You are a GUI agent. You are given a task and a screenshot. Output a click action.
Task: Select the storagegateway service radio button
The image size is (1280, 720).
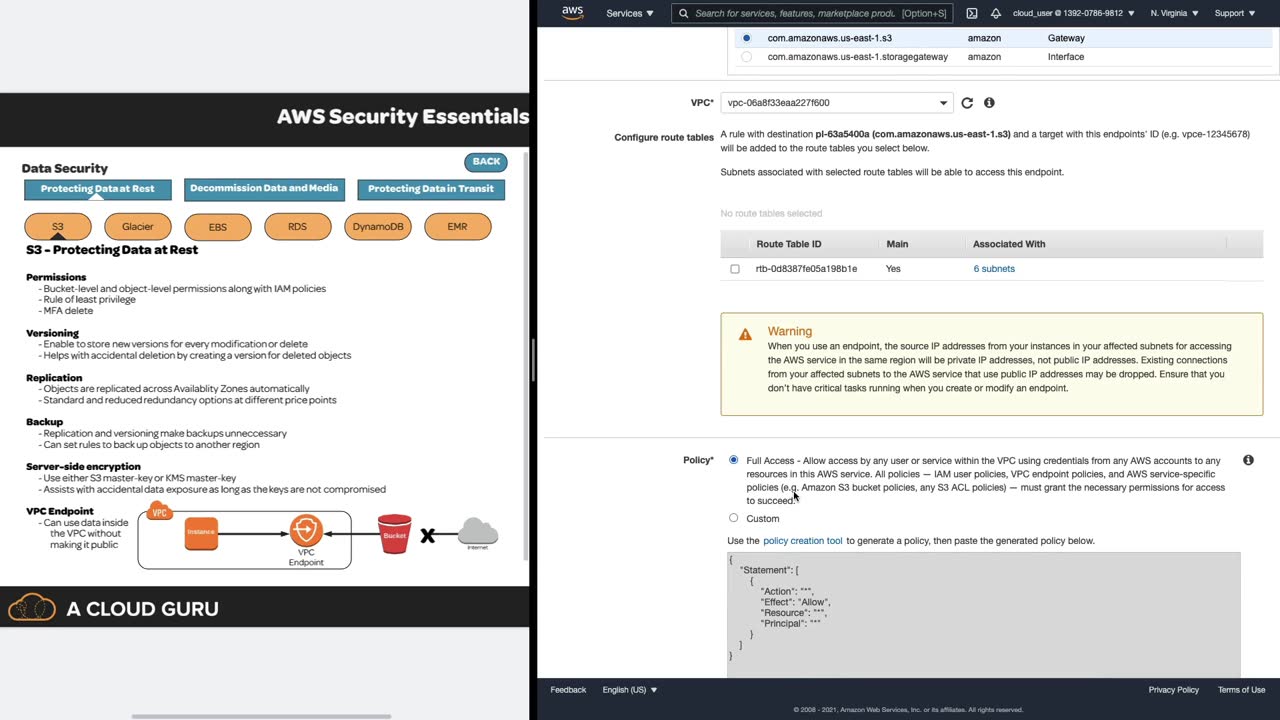[x=746, y=57]
